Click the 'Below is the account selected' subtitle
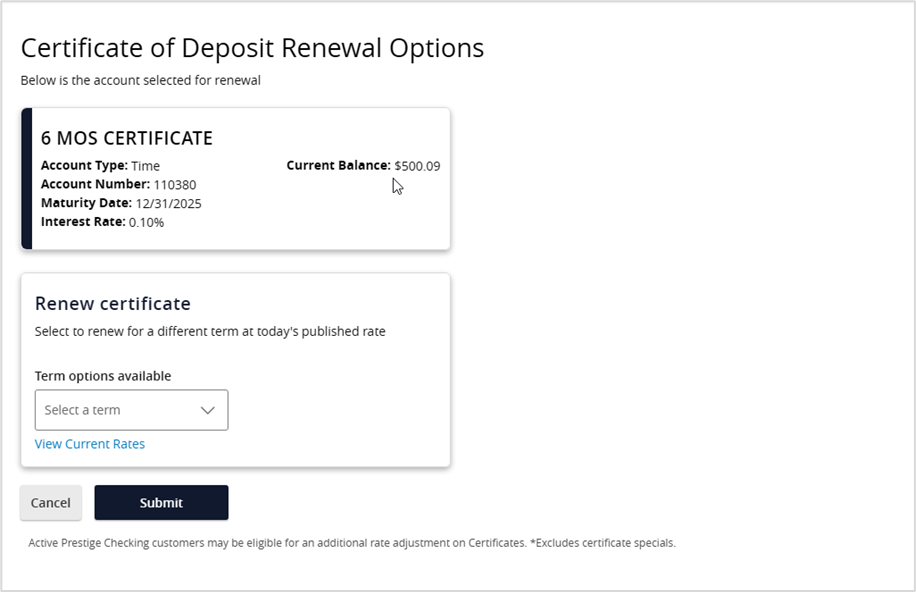The image size is (916, 592). tap(141, 80)
